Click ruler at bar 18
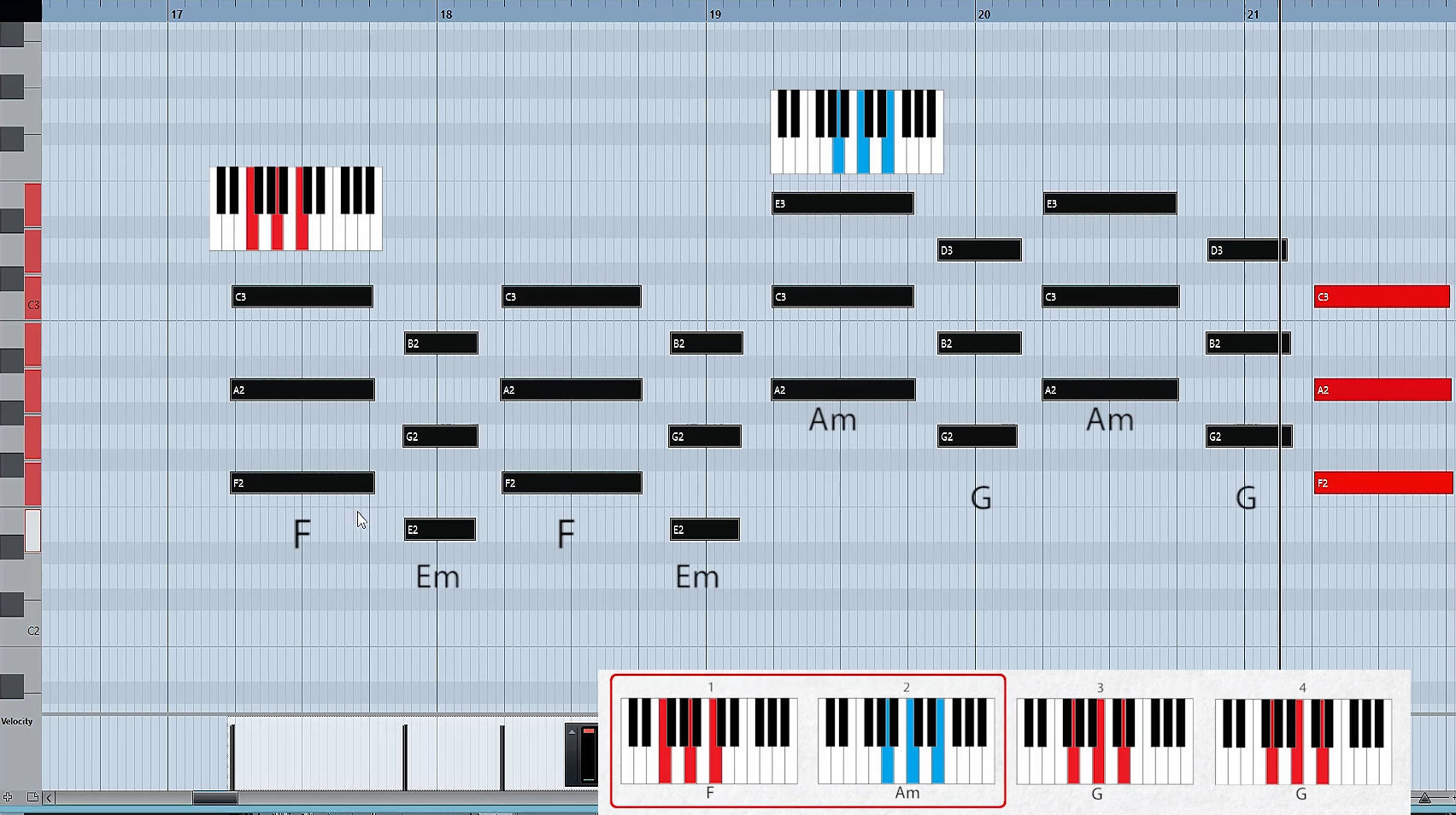Screen dimensions: 1456x815 point(446,15)
